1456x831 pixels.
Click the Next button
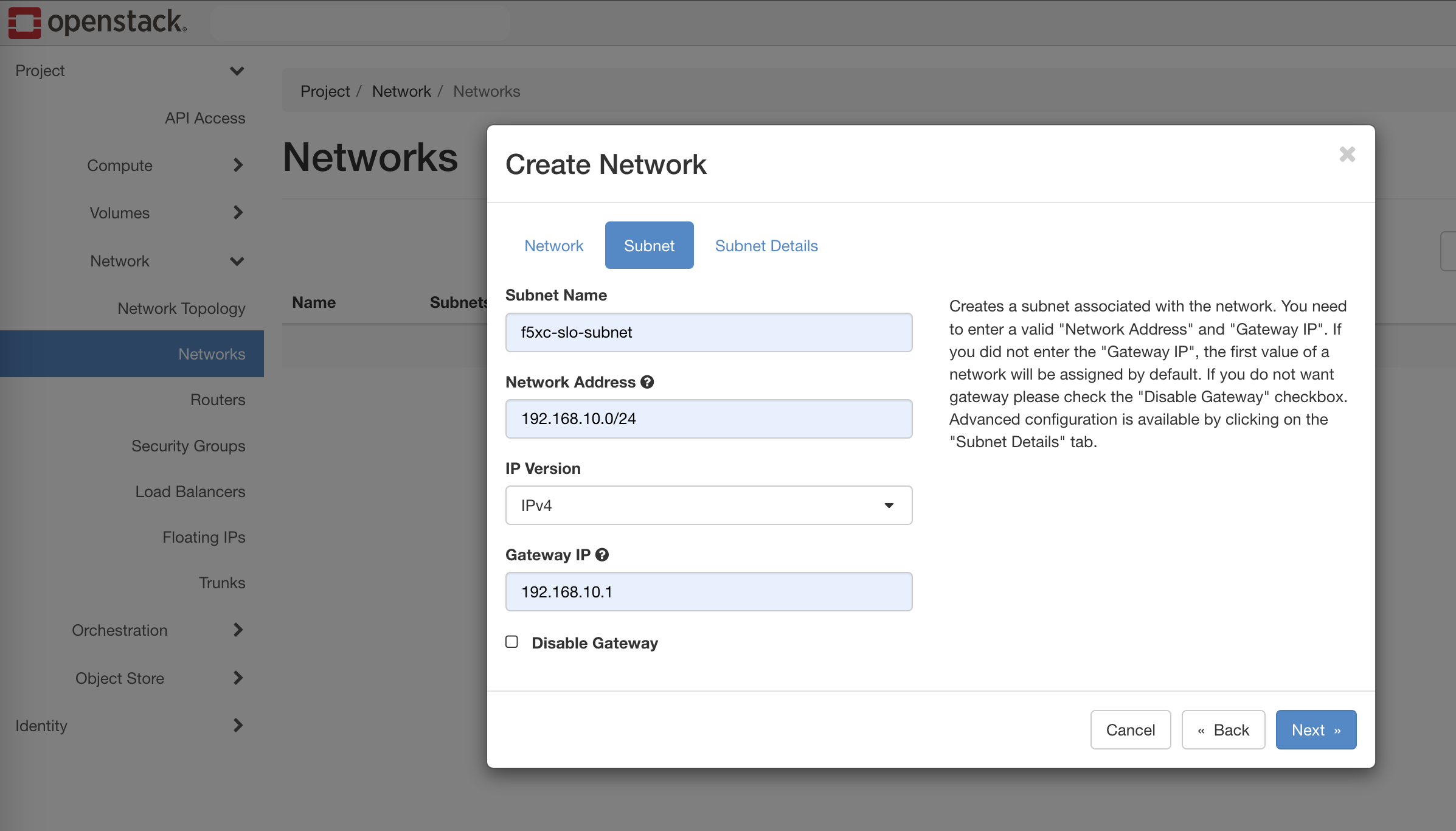[1316, 729]
